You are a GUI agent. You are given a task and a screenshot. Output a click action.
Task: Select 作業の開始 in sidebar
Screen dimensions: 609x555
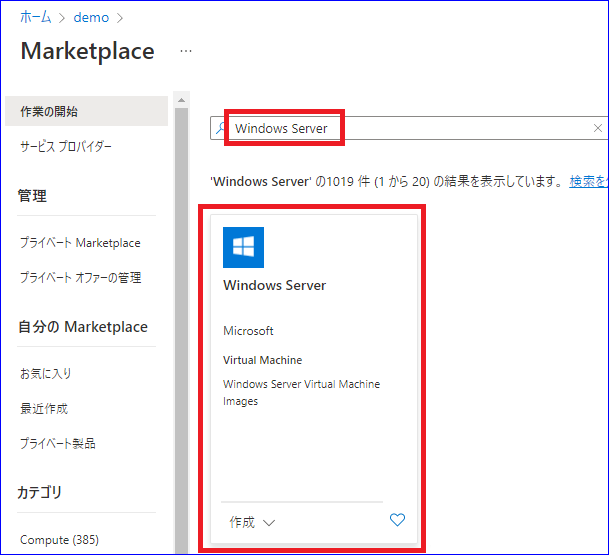coord(87,111)
